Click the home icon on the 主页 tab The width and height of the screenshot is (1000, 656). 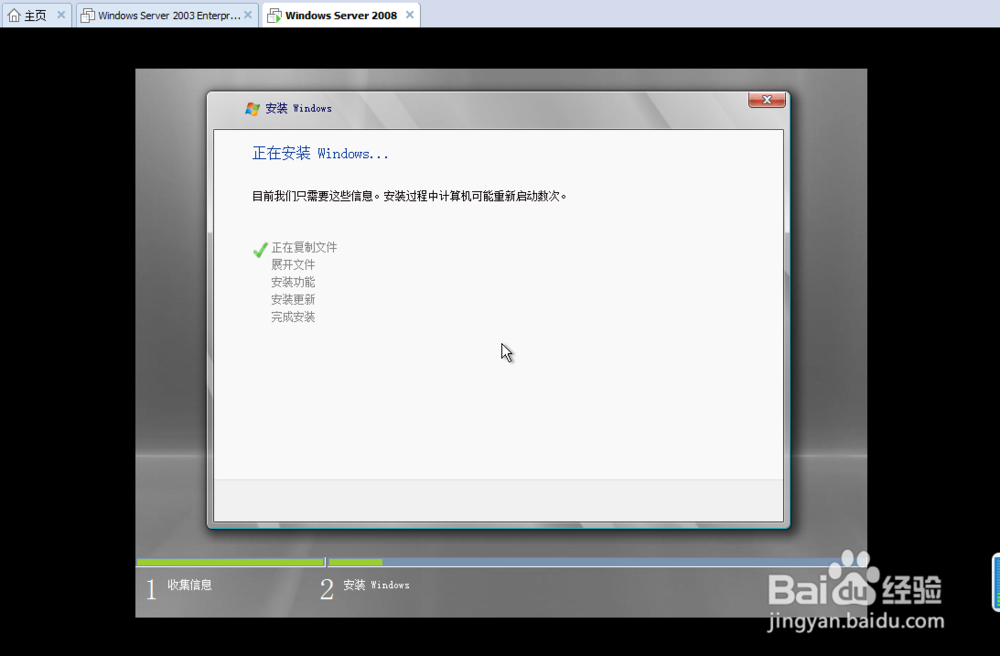(12, 15)
